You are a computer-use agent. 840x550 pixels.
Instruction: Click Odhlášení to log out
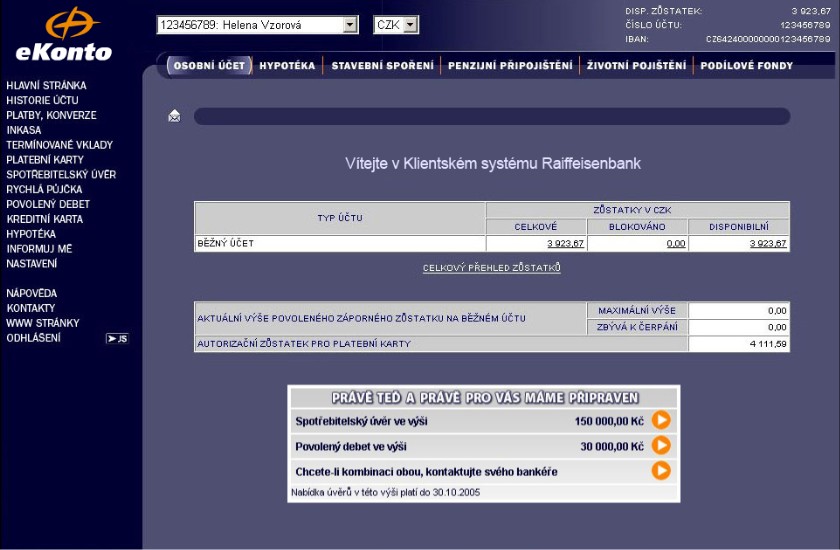coord(33,338)
